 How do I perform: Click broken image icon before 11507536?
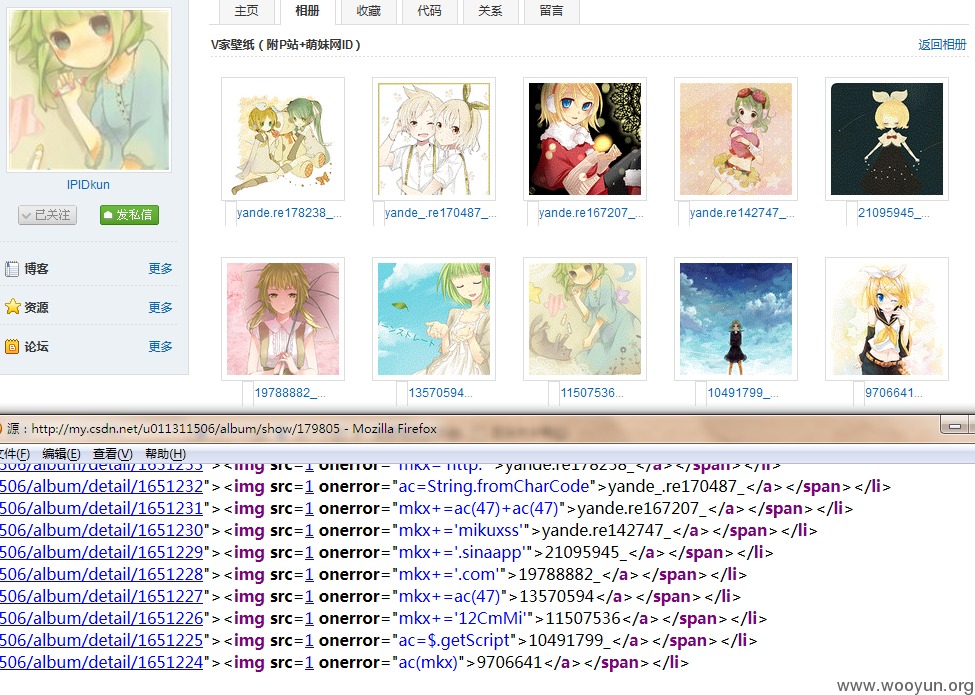[x=554, y=393]
